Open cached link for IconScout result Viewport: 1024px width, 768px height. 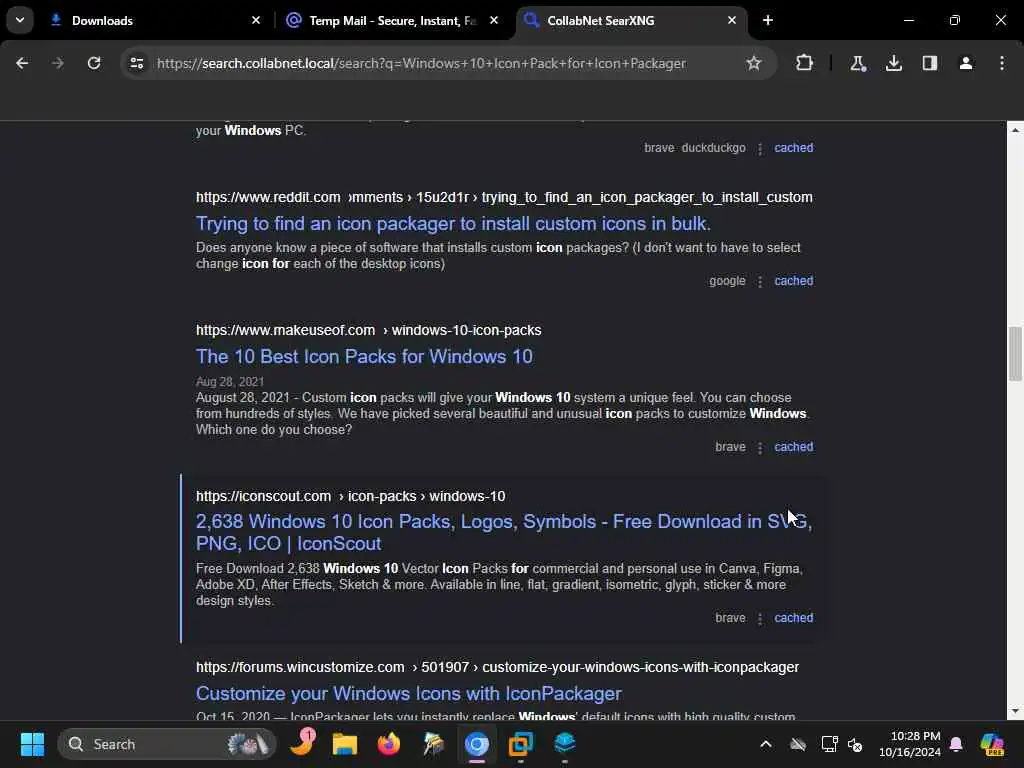coord(793,618)
